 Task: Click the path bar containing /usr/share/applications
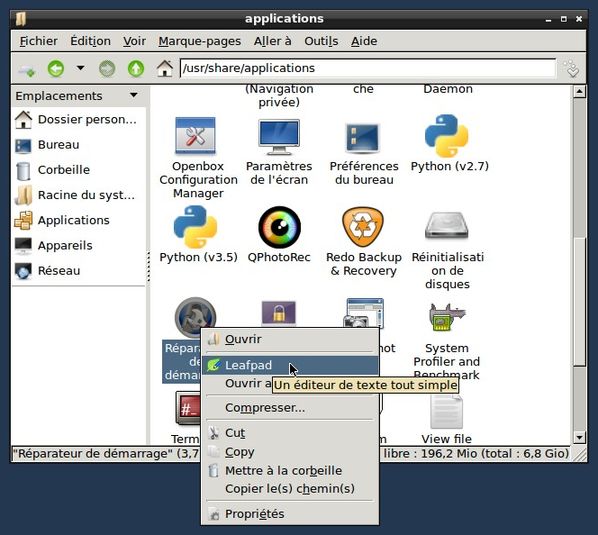click(368, 68)
